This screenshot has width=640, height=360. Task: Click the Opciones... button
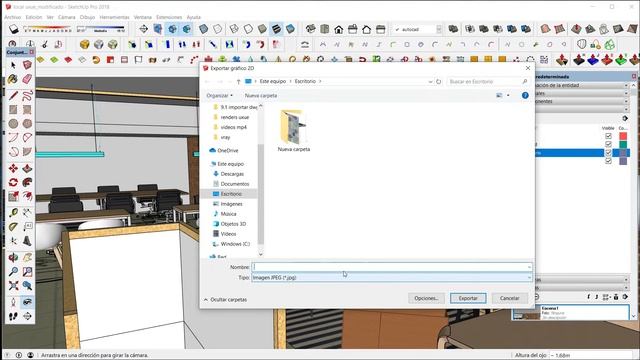[426, 298]
